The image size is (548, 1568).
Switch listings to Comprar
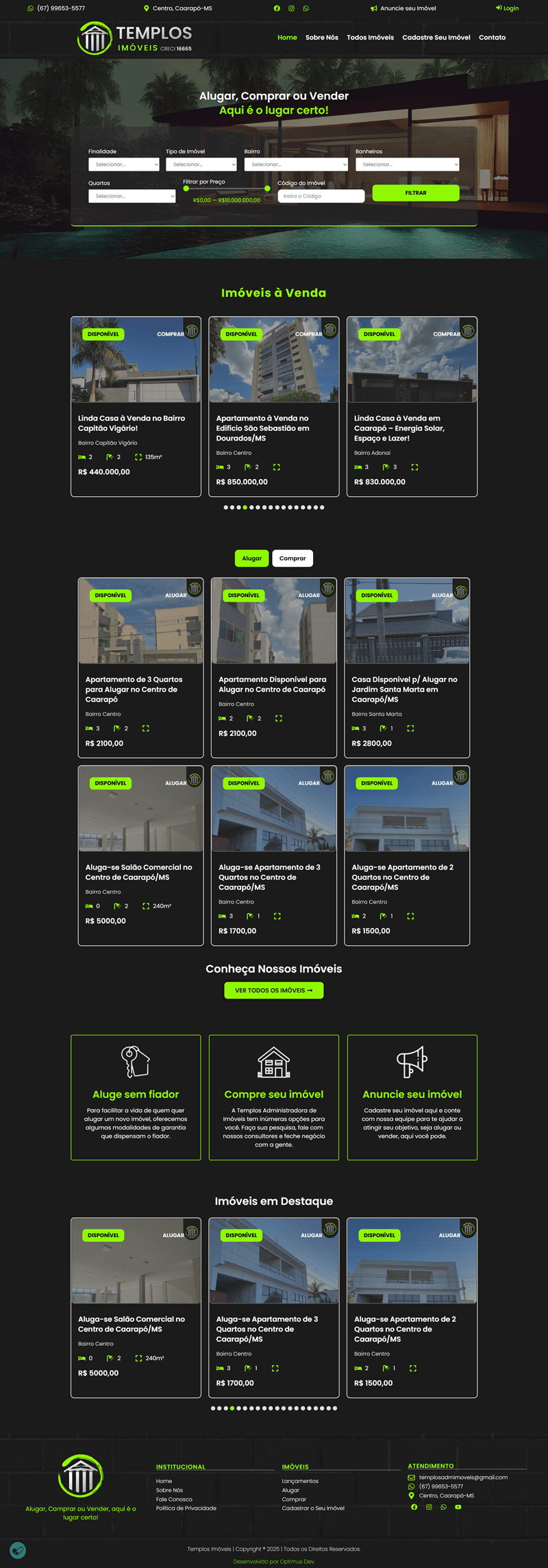coord(292,559)
